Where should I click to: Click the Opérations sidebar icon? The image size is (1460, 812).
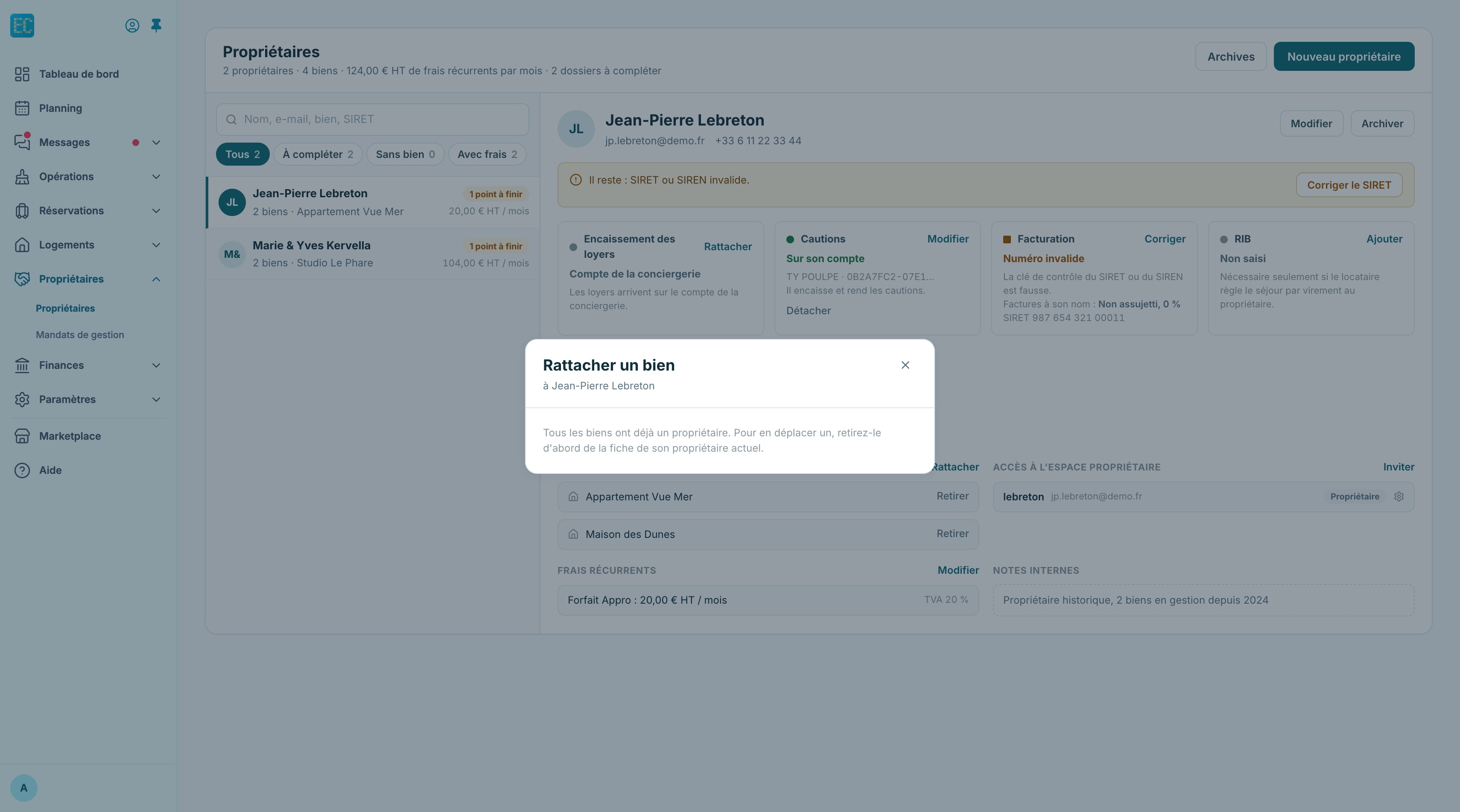(x=22, y=177)
